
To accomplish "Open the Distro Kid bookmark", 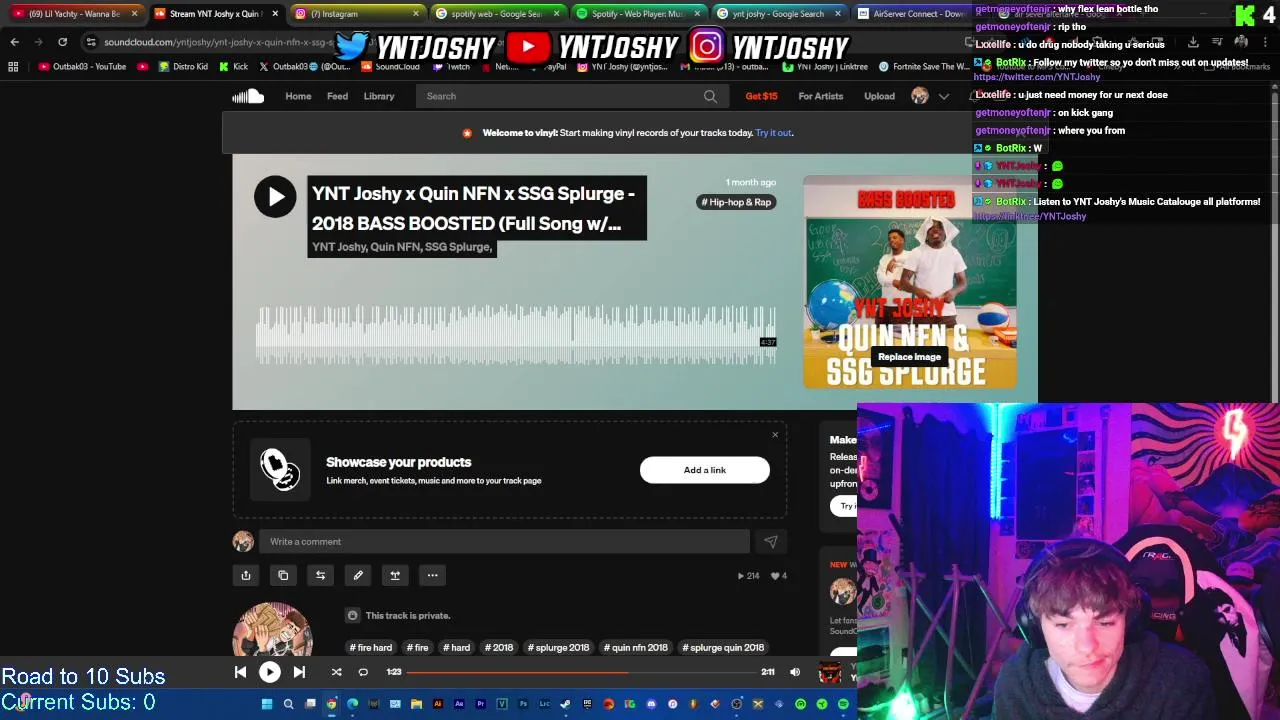I will point(183,67).
